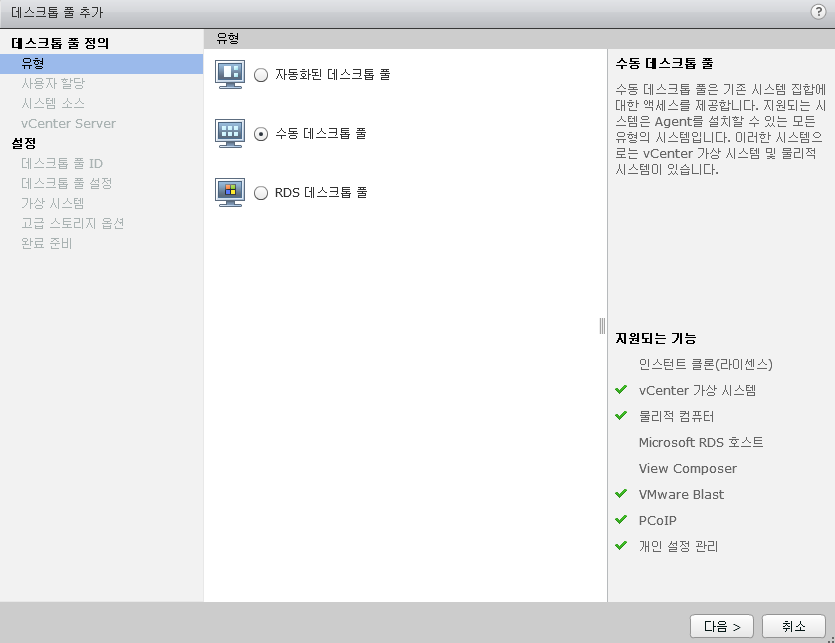The image size is (835, 643).
Task: Click the PCoIP feature text
Action: tap(658, 520)
